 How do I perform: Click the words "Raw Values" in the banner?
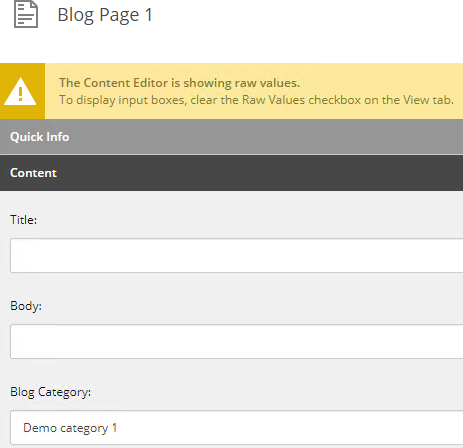click(x=273, y=100)
